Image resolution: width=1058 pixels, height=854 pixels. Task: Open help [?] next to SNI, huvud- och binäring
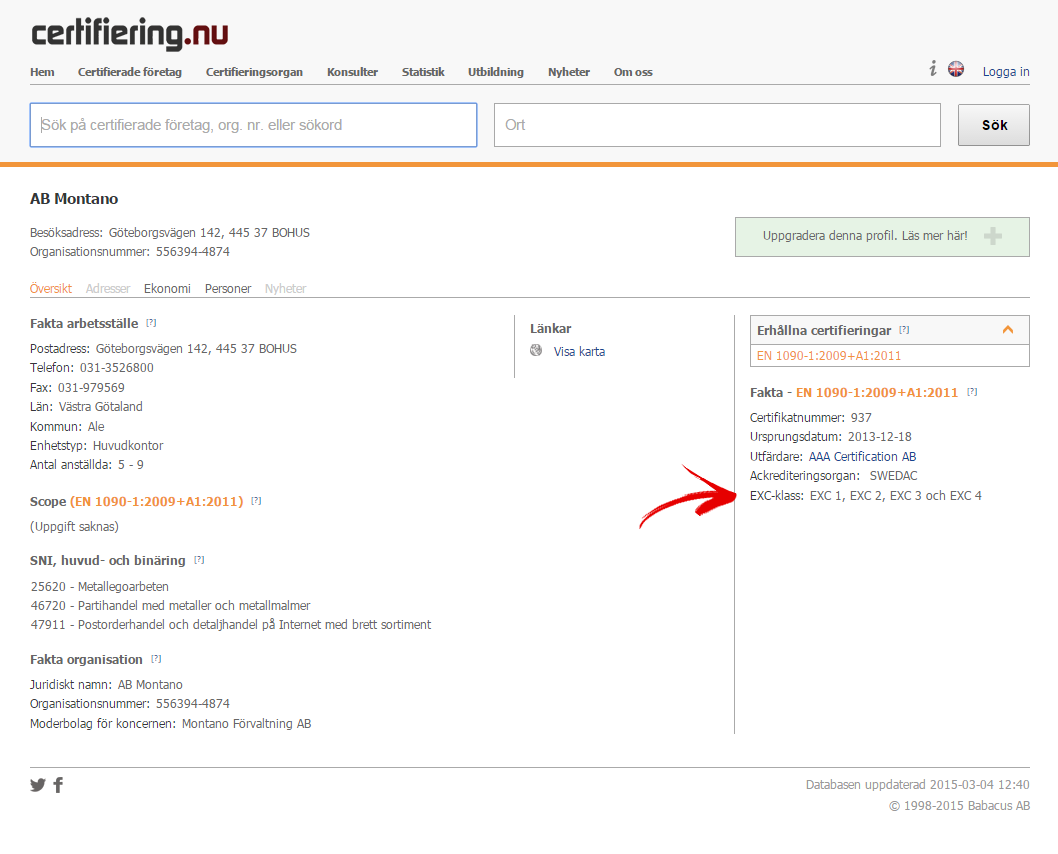click(199, 560)
